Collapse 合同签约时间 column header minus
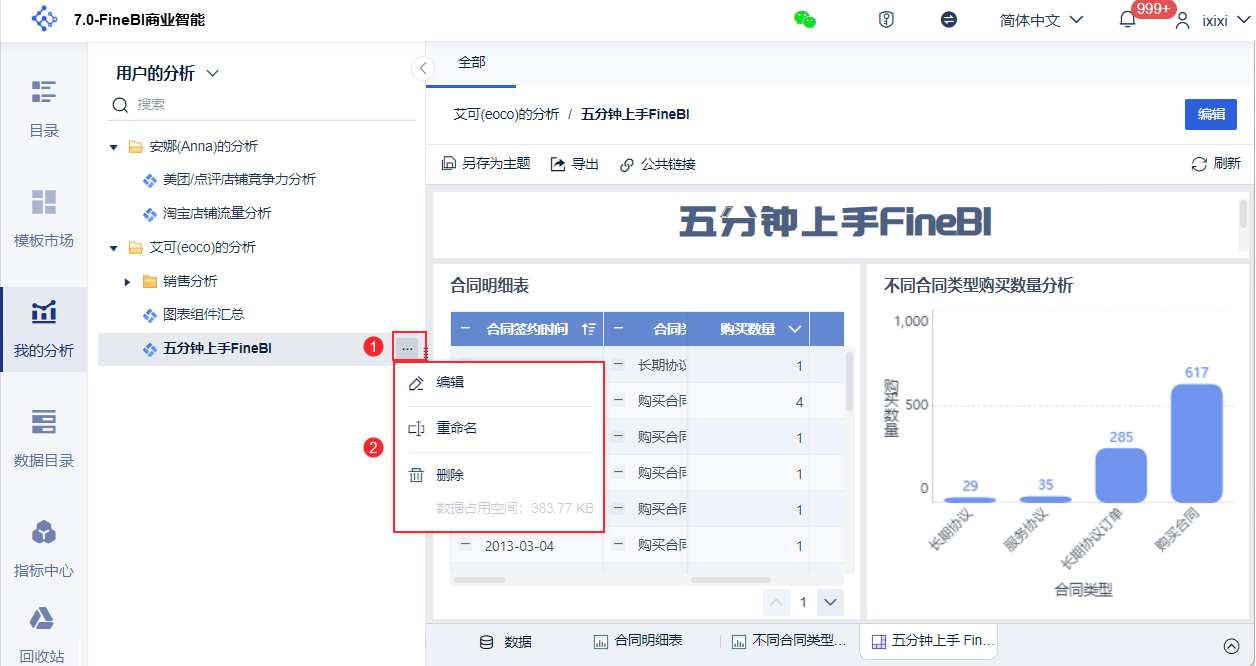 465,329
